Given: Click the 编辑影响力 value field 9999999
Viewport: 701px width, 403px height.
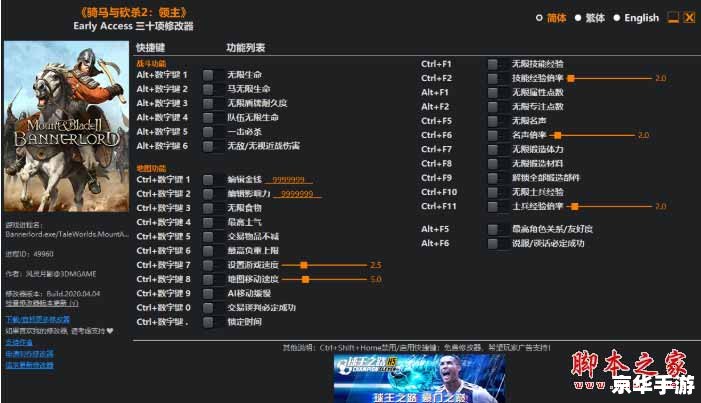Looking at the screenshot, I should click(297, 194).
